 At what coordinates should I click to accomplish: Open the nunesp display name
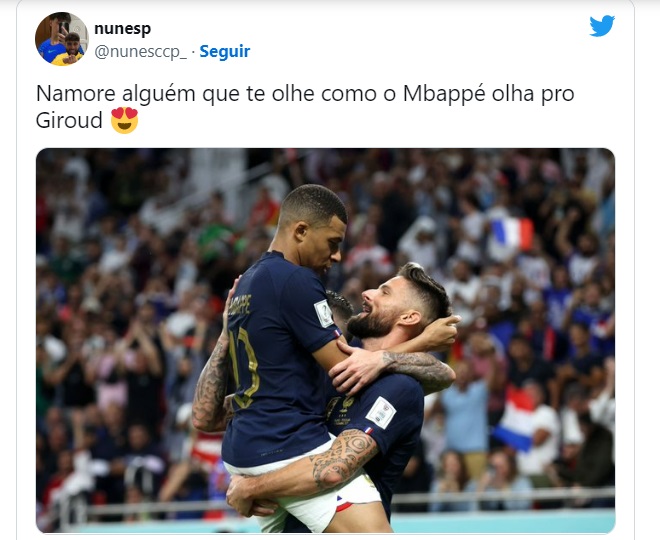(122, 29)
